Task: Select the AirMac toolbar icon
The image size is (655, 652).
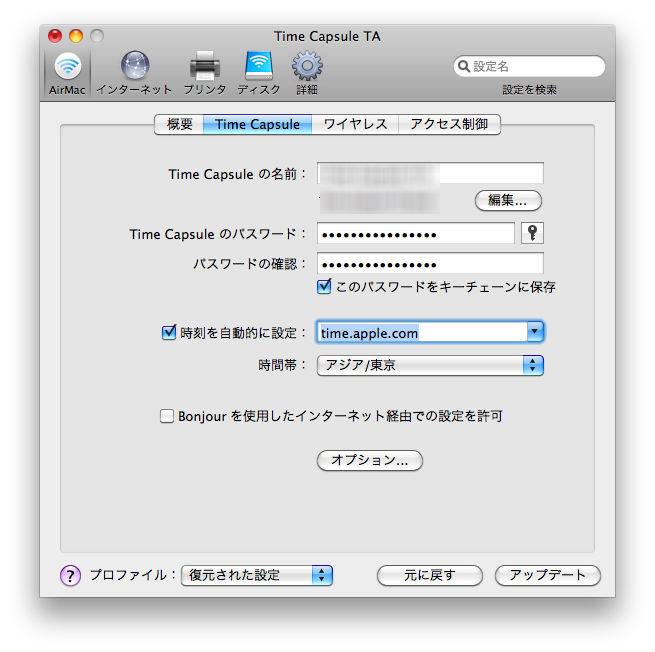Action: tap(67, 72)
